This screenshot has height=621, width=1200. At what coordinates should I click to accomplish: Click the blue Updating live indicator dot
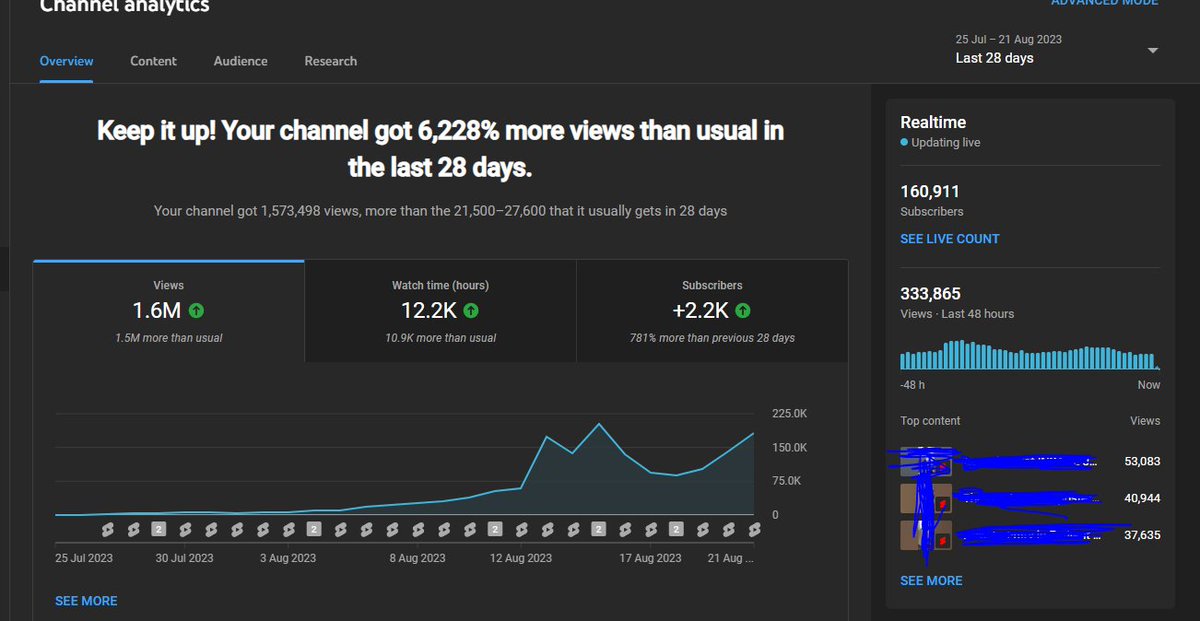(x=904, y=143)
